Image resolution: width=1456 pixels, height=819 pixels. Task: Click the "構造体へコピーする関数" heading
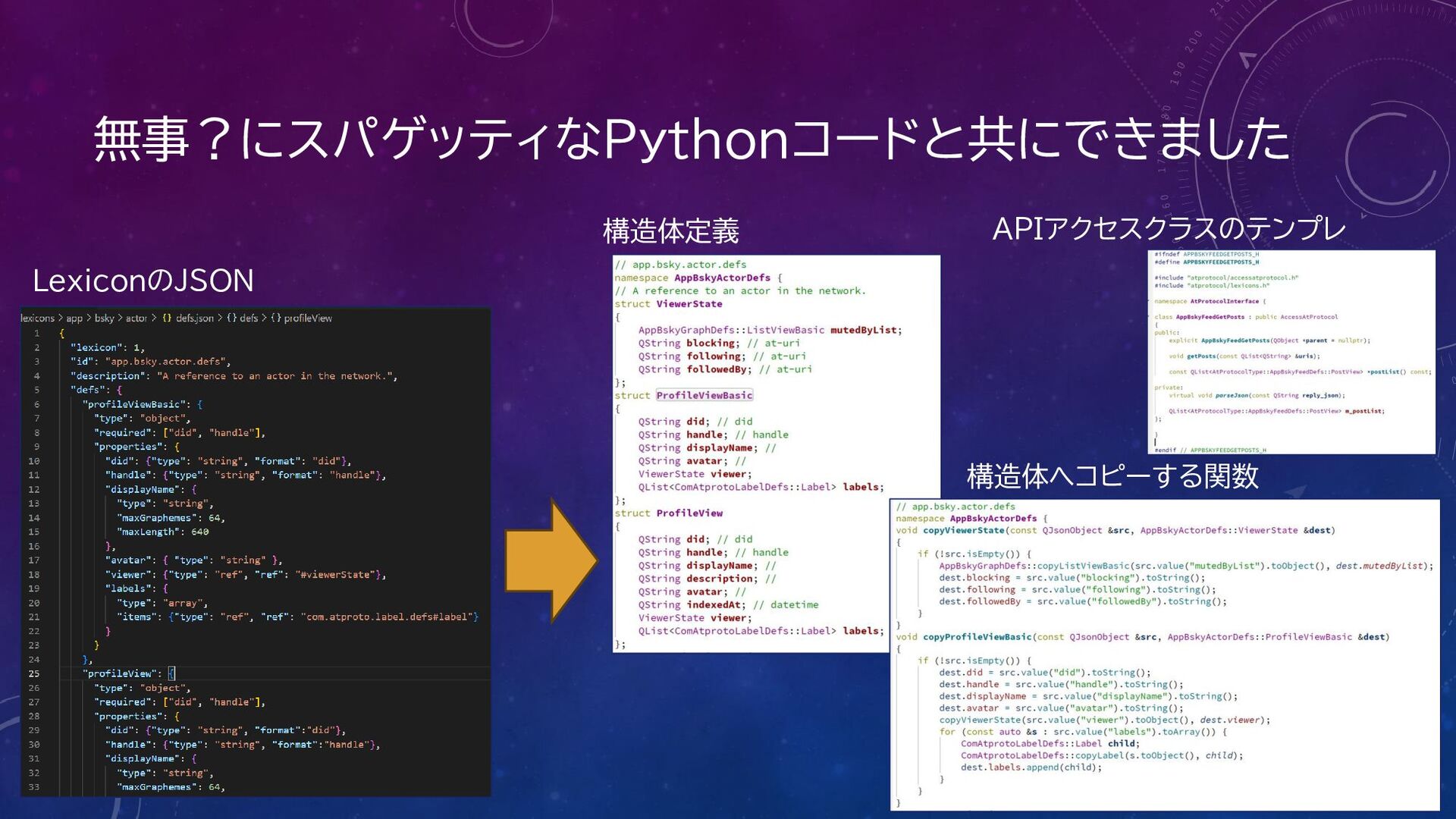pyautogui.click(x=1112, y=476)
